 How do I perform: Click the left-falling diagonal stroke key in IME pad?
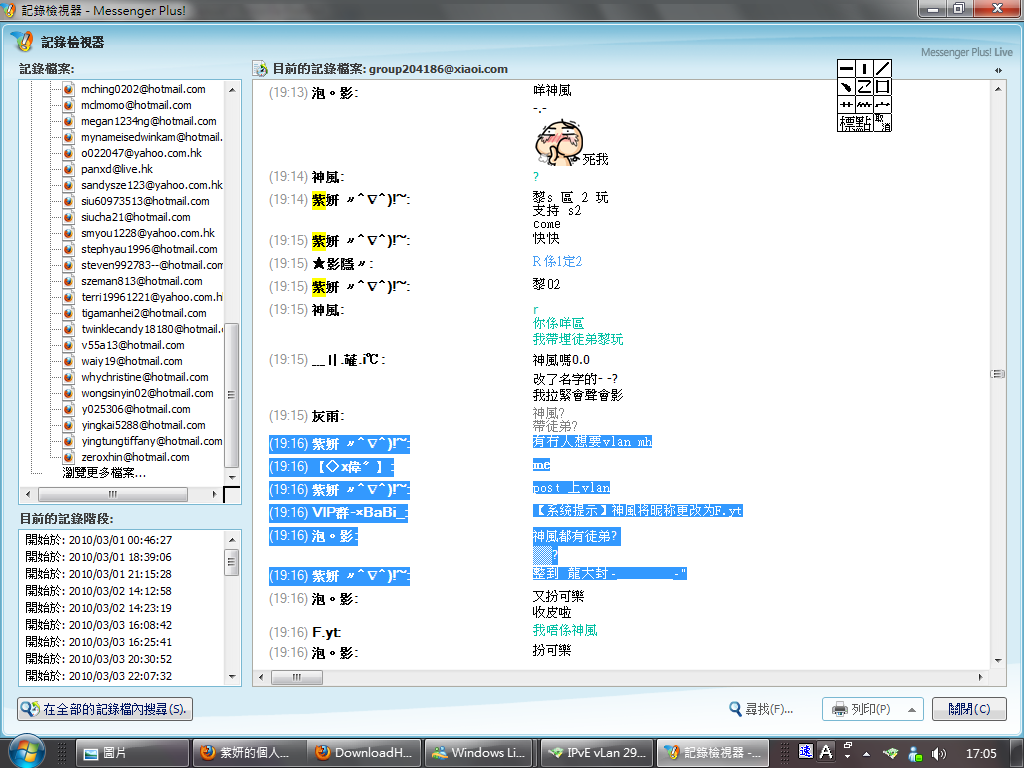[882, 69]
